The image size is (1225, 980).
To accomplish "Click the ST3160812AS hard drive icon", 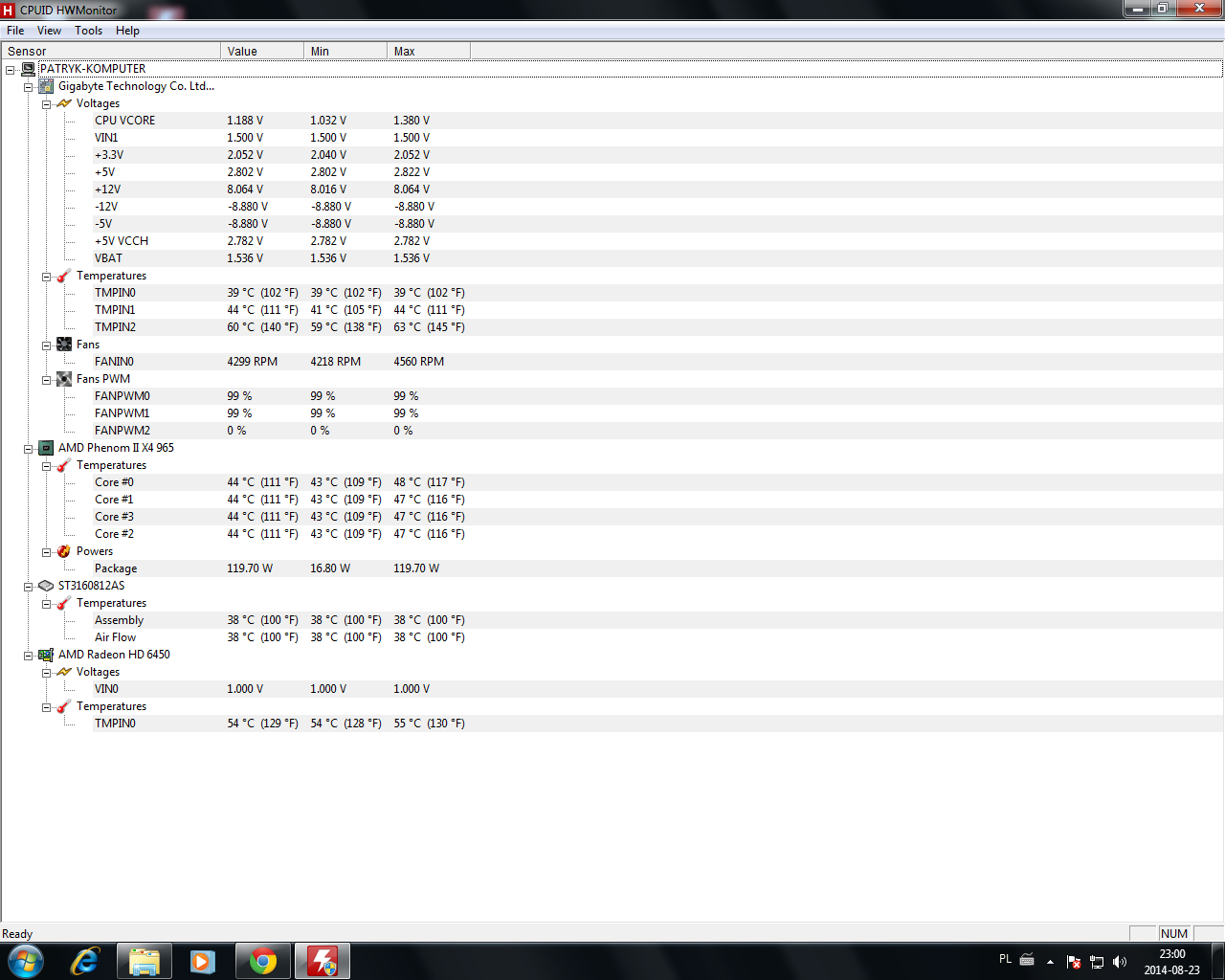I will (x=46, y=586).
